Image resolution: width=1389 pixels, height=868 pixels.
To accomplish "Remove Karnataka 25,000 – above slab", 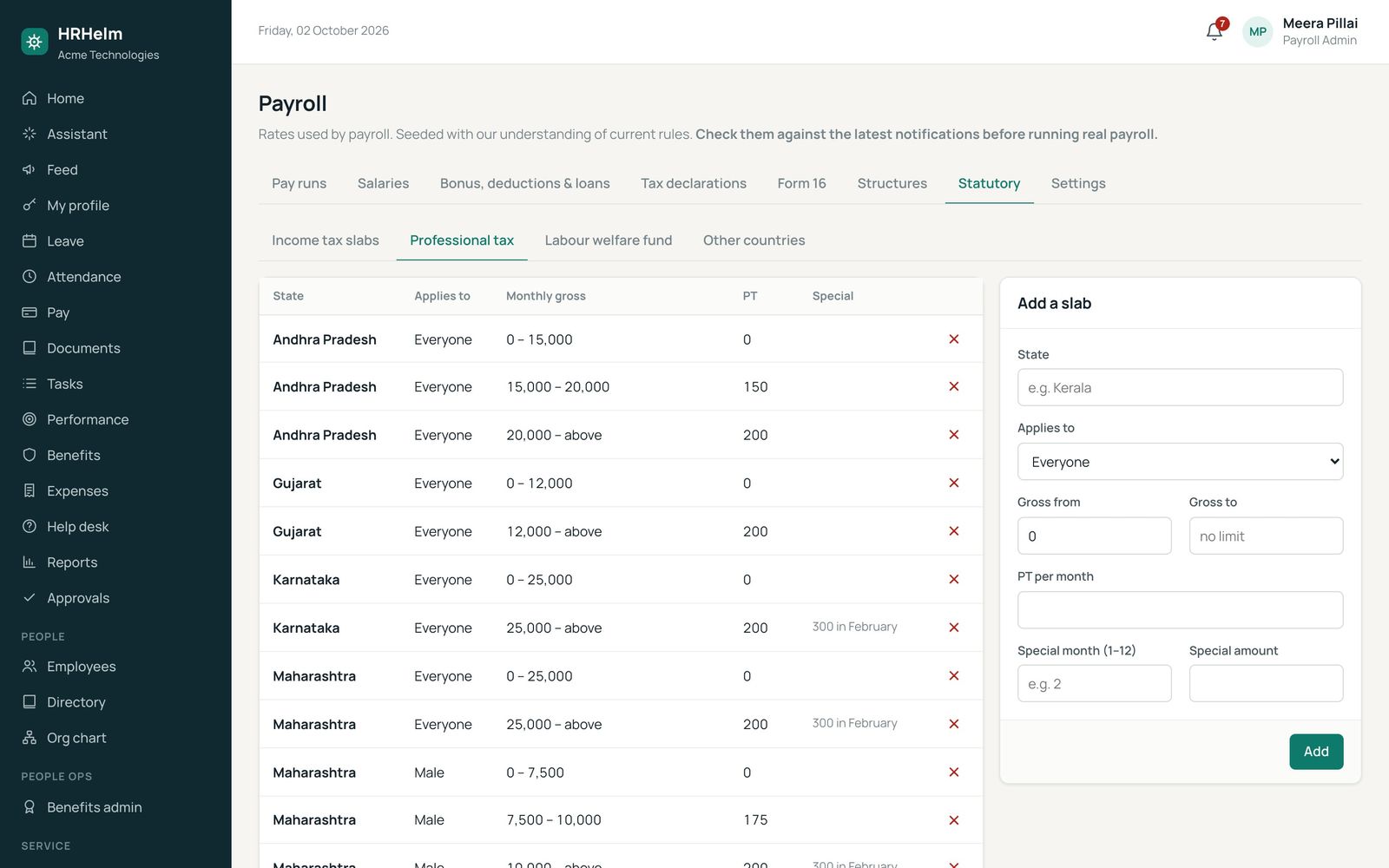I will pyautogui.click(x=954, y=628).
